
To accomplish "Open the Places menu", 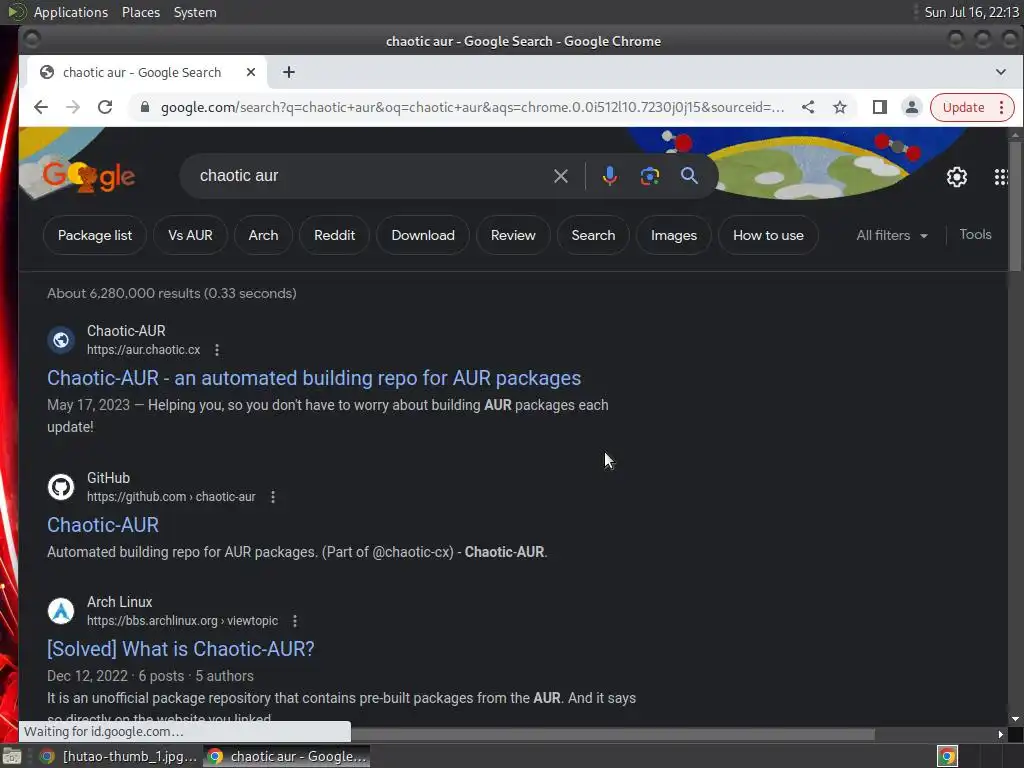I will click(x=140, y=12).
